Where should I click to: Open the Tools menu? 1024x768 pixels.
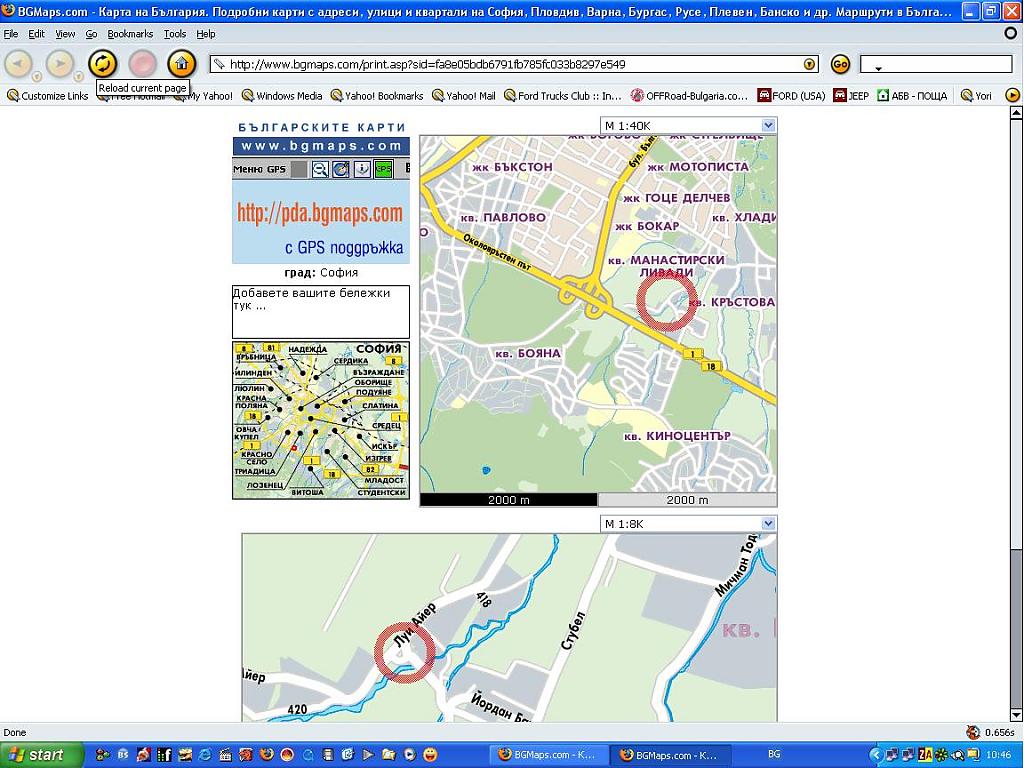coord(174,34)
